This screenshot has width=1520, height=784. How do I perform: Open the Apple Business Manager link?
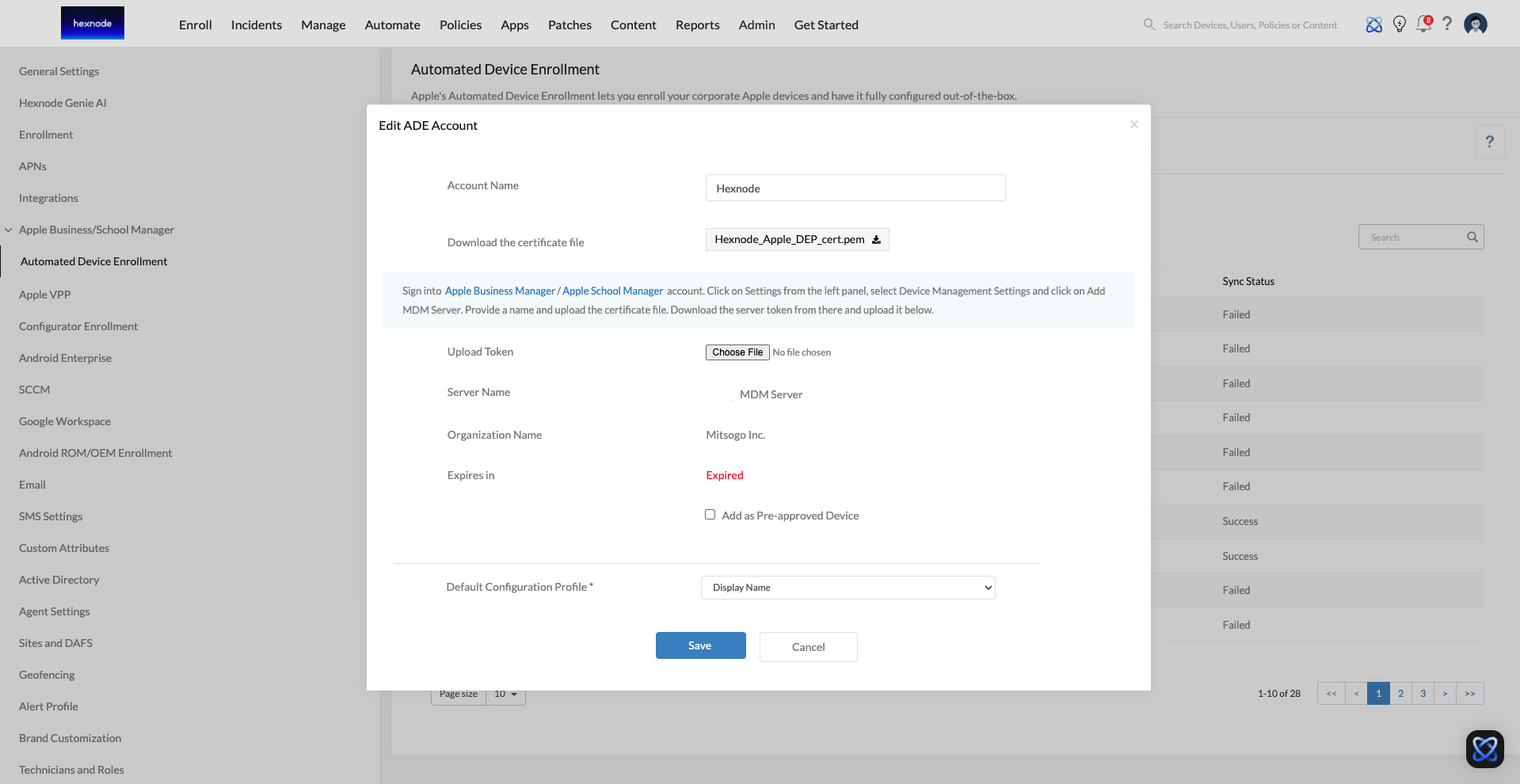[500, 291]
